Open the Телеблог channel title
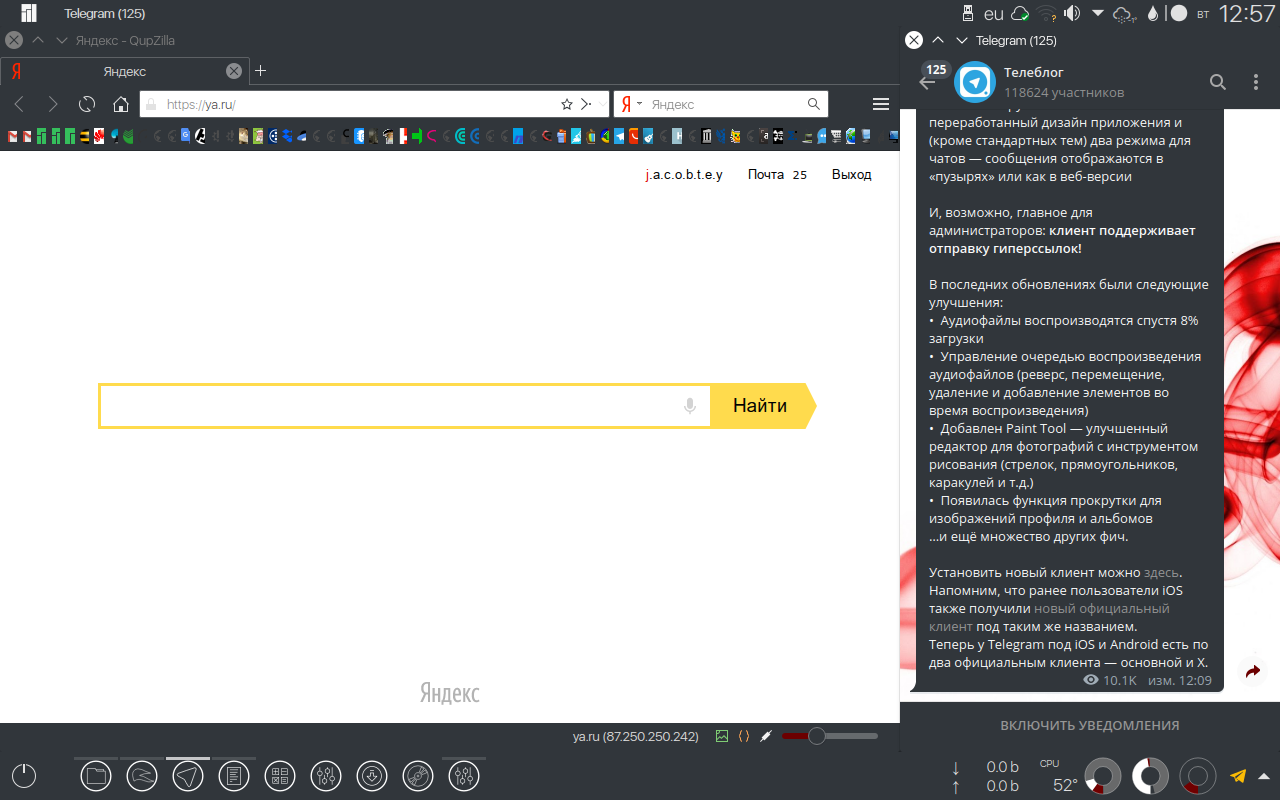Image resolution: width=1280 pixels, height=800 pixels. [1034, 72]
